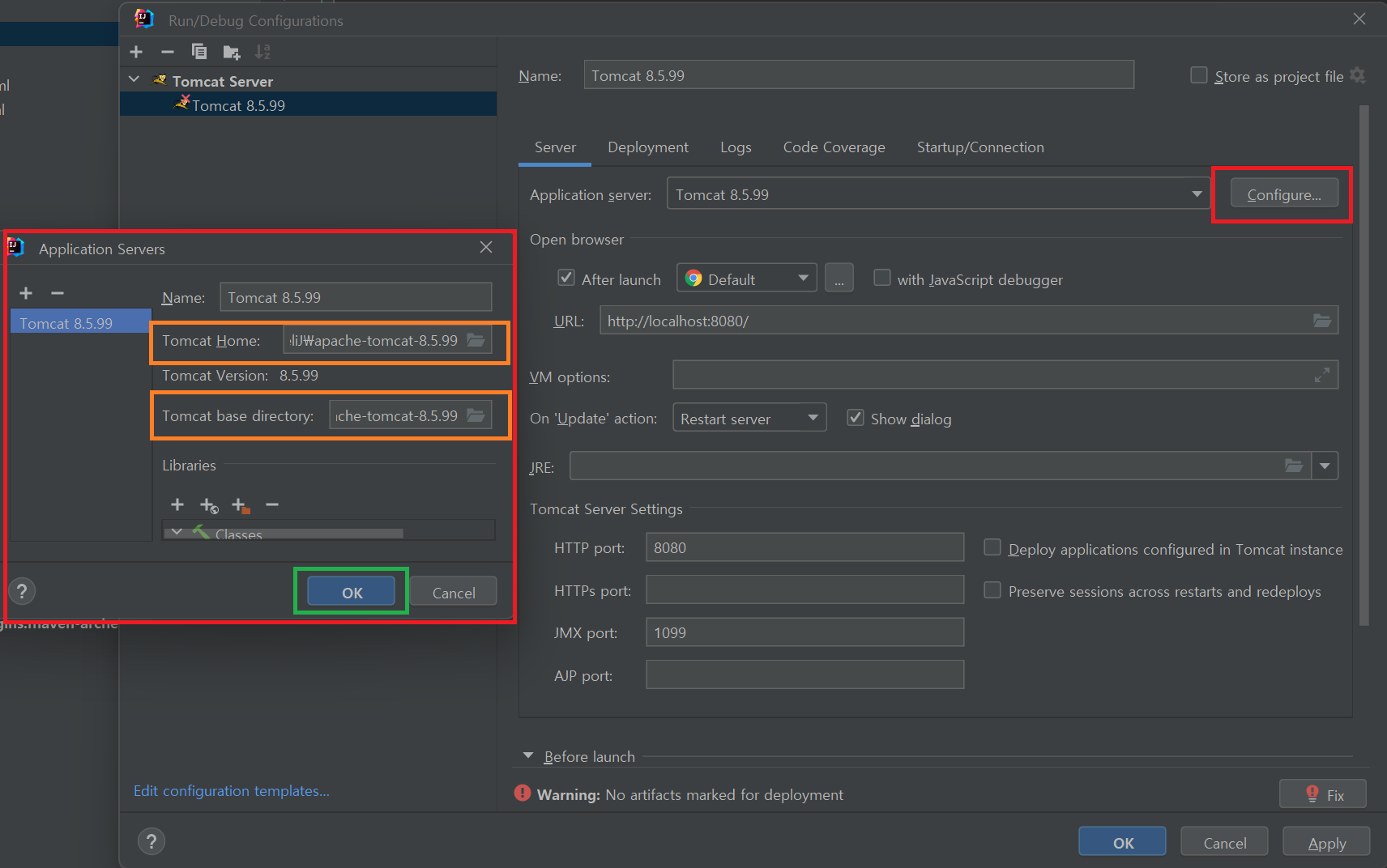
Task: Switch to Deployment tab
Action: (648, 147)
